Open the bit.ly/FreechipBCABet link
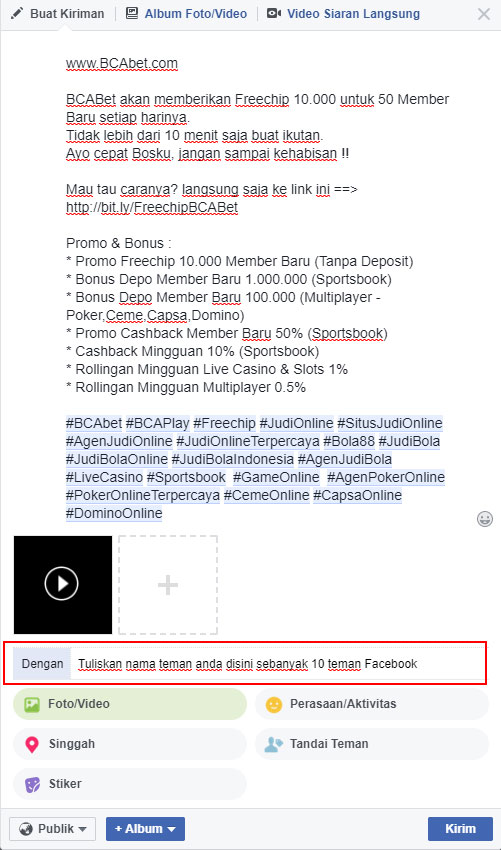Image resolution: width=501 pixels, height=850 pixels. pyautogui.click(x=152, y=208)
